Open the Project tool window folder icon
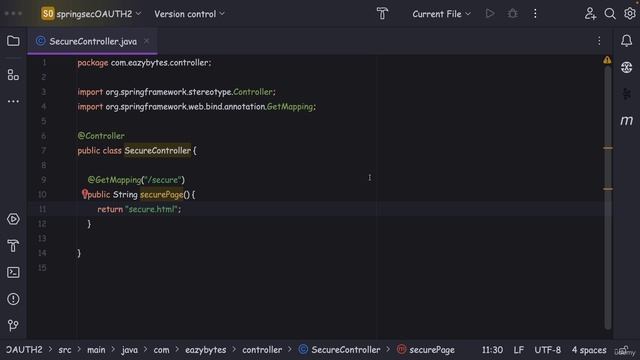 [x=13, y=41]
